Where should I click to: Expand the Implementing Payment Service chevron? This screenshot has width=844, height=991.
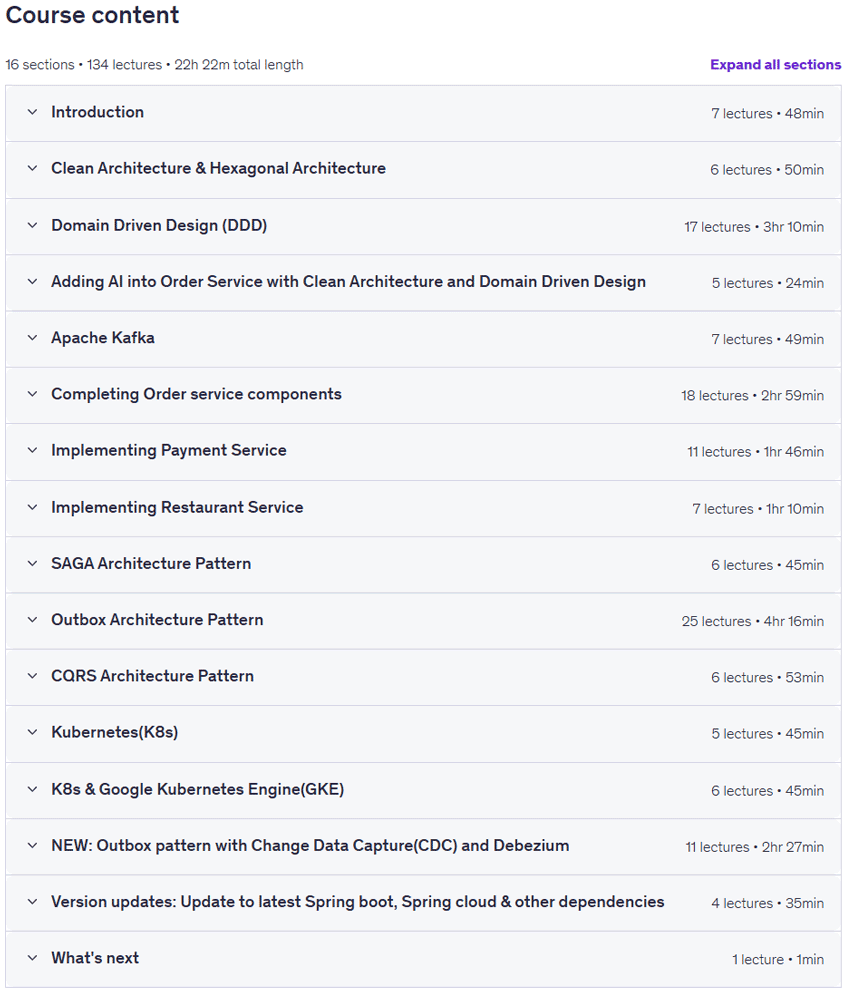(32, 451)
